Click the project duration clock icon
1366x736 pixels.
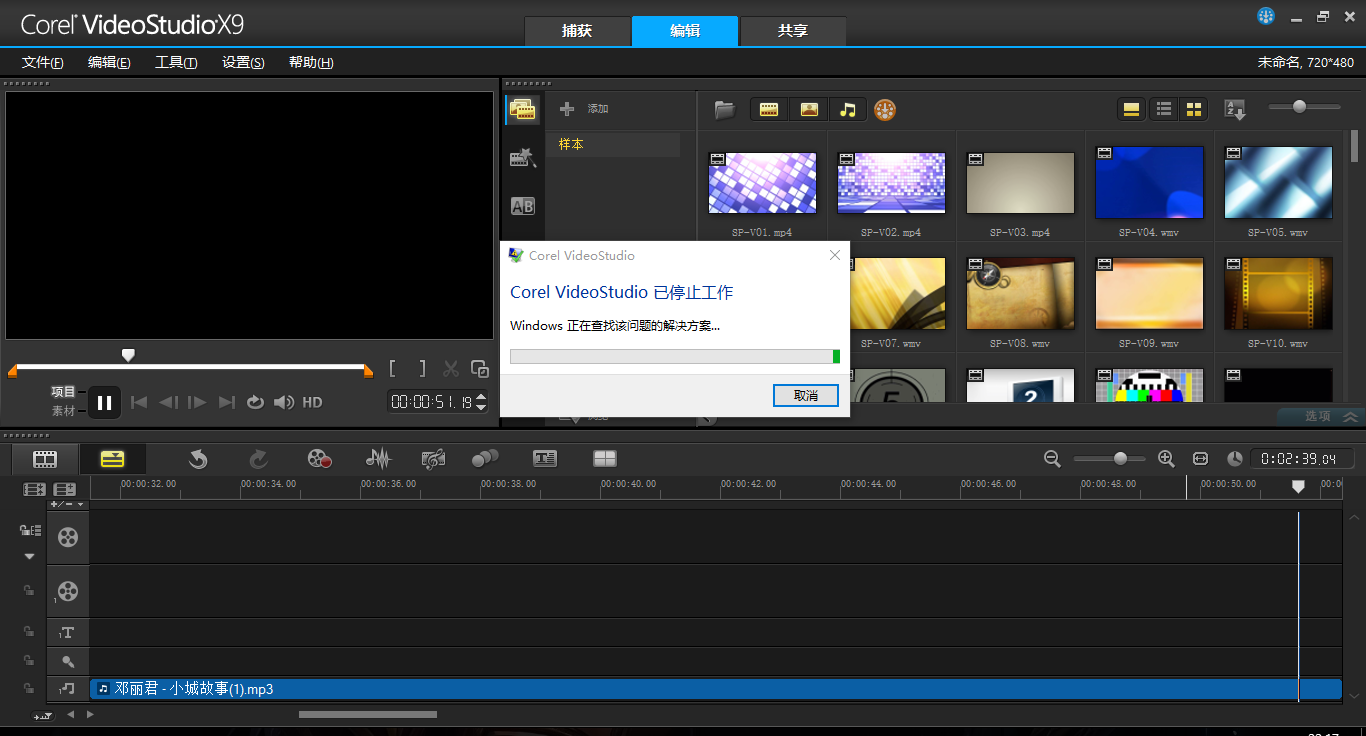pos(1235,458)
